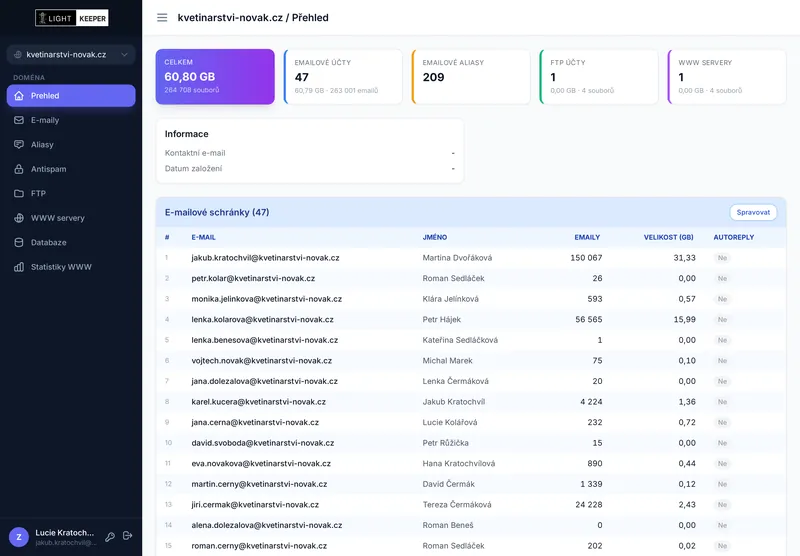Select lenka.kolarova@kvetinarstvi-novak.cz email
Screen dimensions: 800x556
click(x=262, y=319)
